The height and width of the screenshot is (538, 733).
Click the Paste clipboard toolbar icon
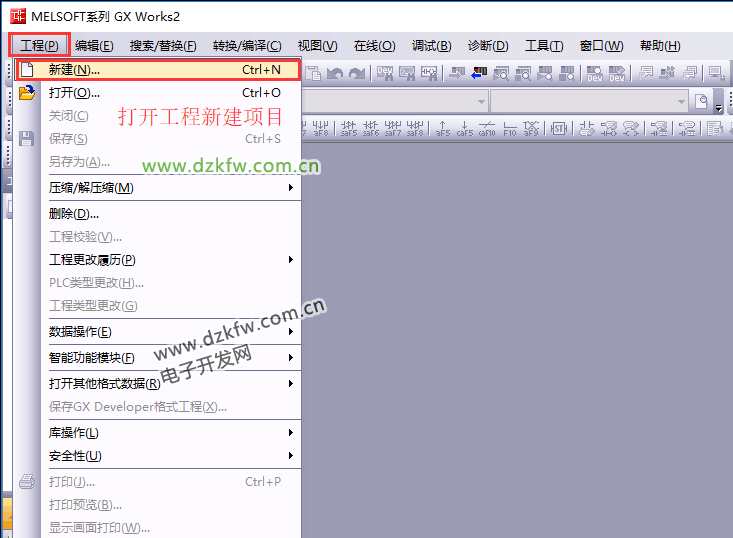pyautogui.click(x=314, y=73)
